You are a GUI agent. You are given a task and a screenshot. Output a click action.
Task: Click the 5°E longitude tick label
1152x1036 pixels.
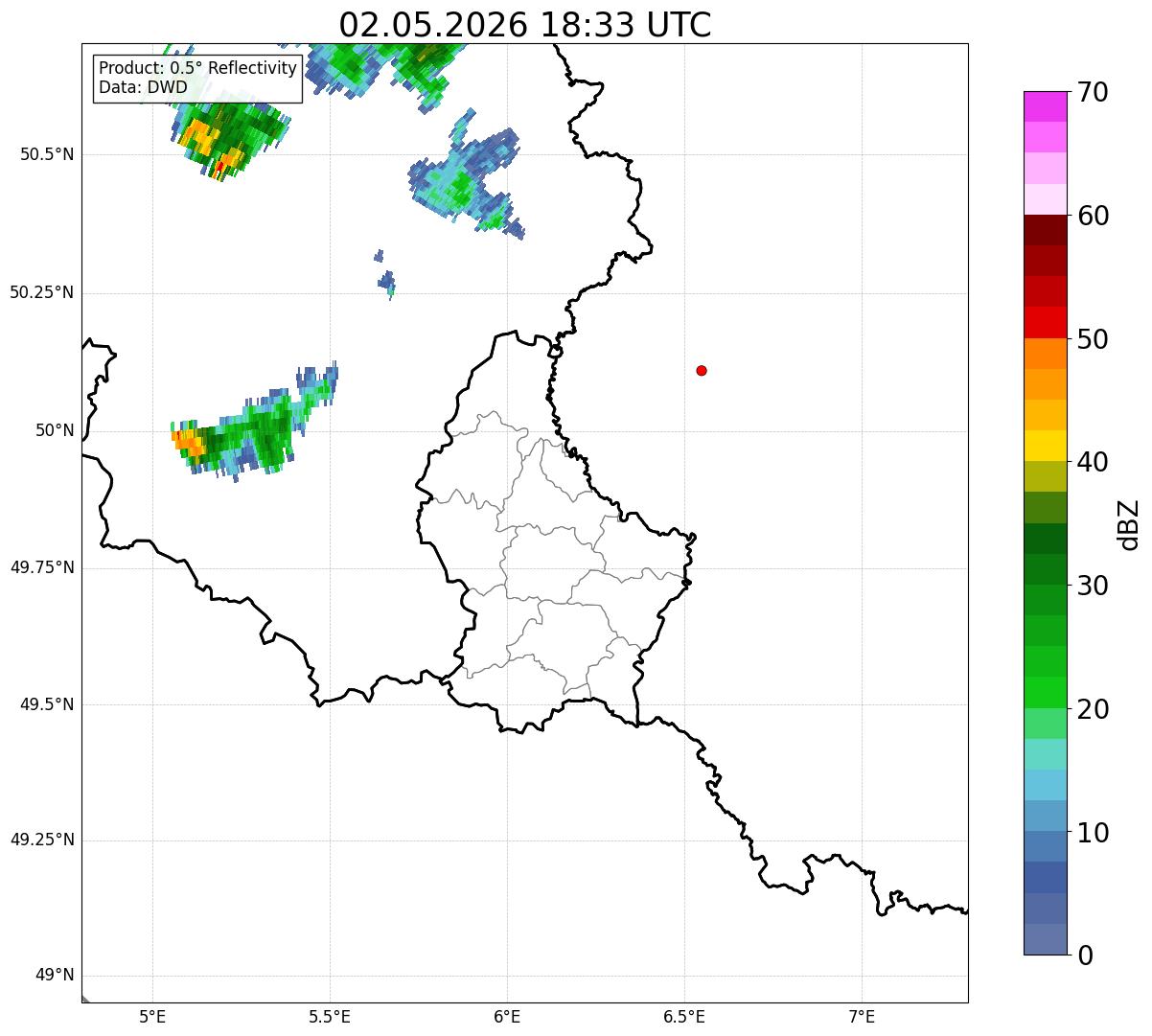152,1016
